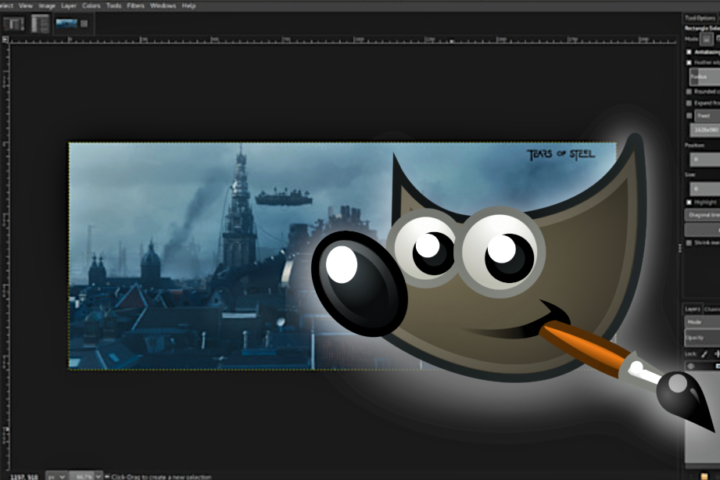
Task: Toggle the Feather edges checkbox
Action: coord(689,62)
